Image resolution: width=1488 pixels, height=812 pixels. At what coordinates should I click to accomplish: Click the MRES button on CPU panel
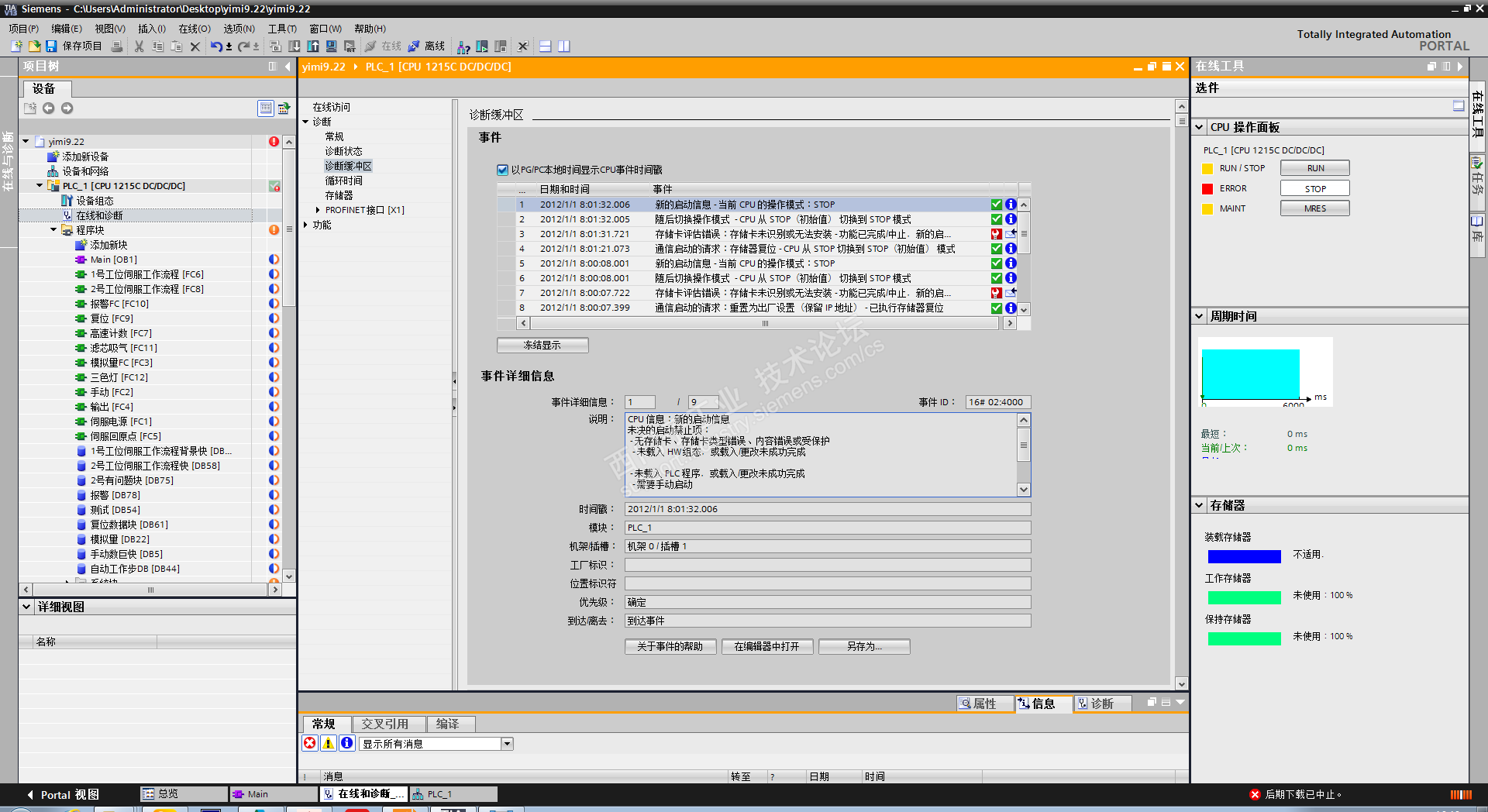tap(1315, 208)
